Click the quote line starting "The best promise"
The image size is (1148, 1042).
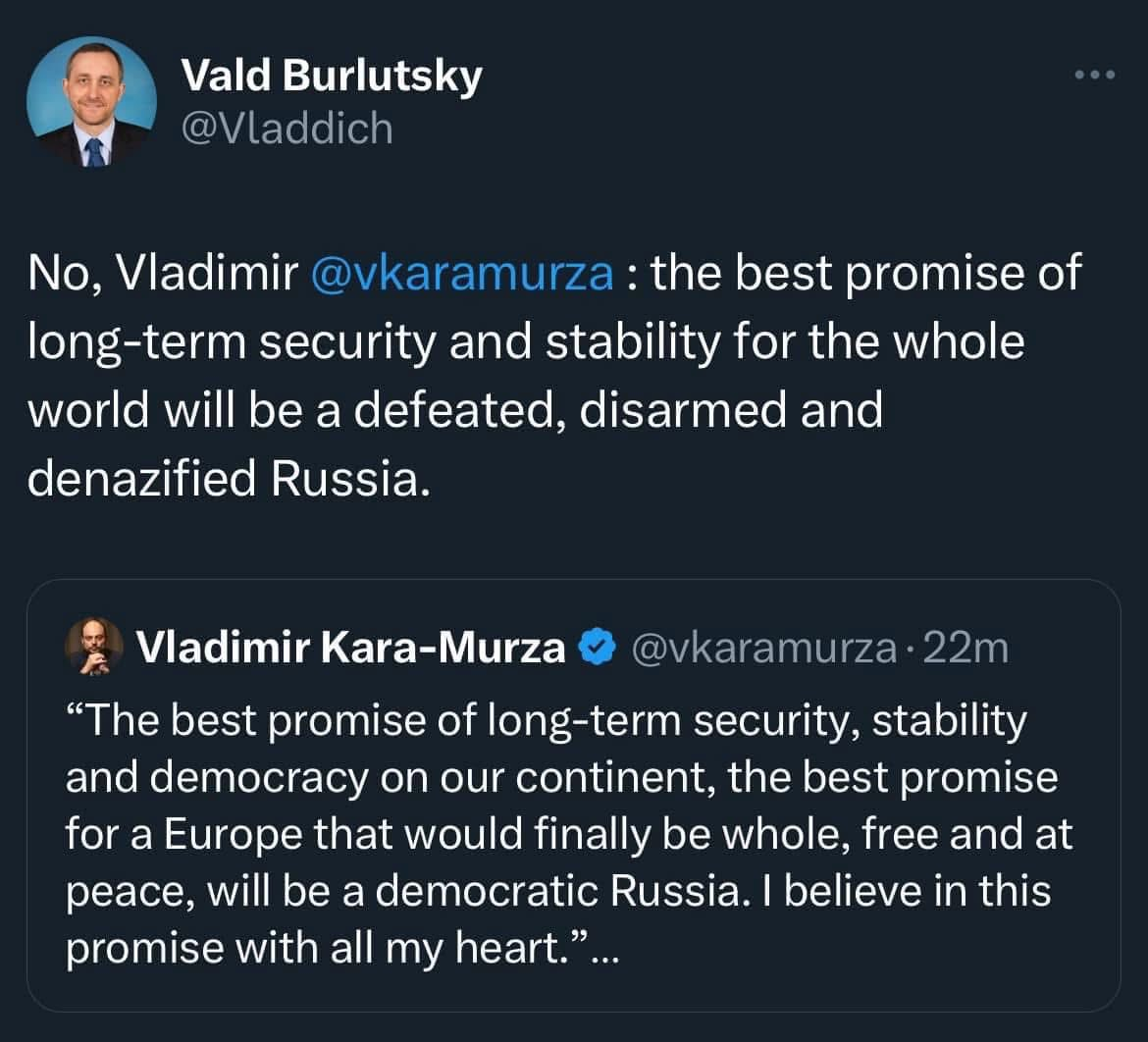tap(547, 721)
